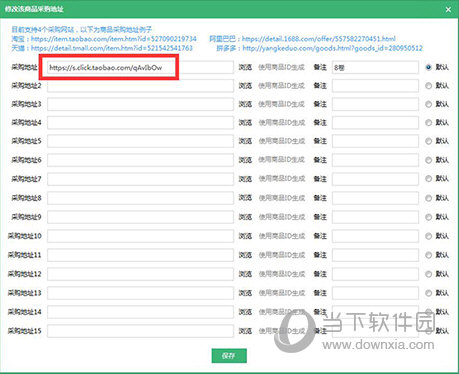The height and width of the screenshot is (374, 459).
Task: Use 使用商品ID生成 link beside 采购地址9
Action: pyautogui.click(x=282, y=217)
